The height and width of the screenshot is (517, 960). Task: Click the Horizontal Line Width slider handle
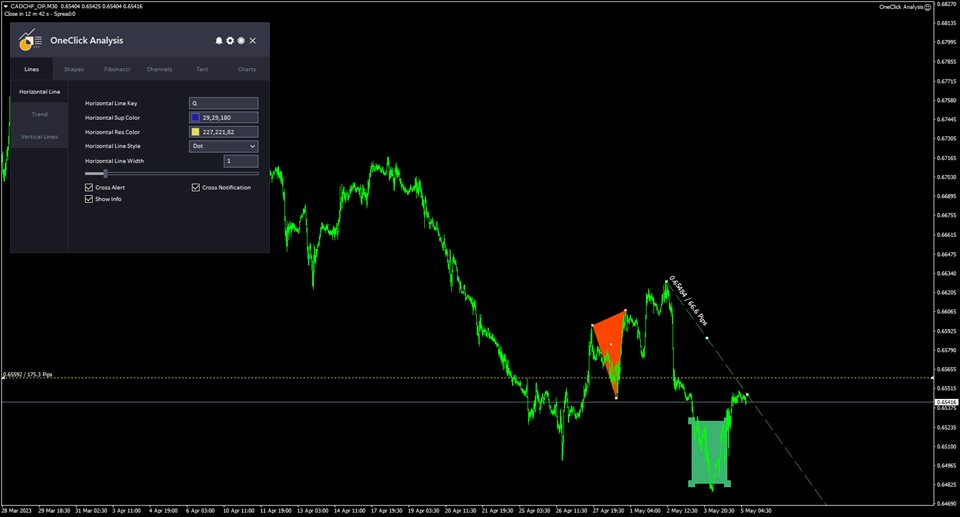[x=105, y=174]
